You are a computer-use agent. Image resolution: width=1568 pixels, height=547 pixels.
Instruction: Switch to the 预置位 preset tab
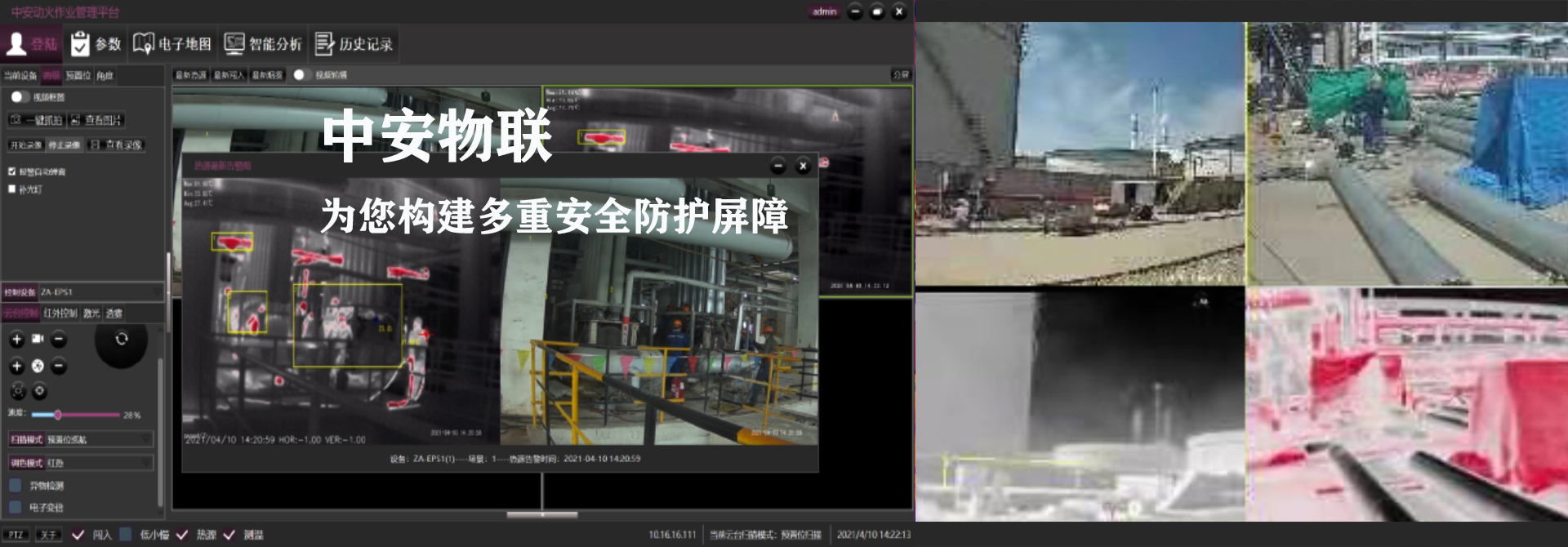(x=78, y=75)
